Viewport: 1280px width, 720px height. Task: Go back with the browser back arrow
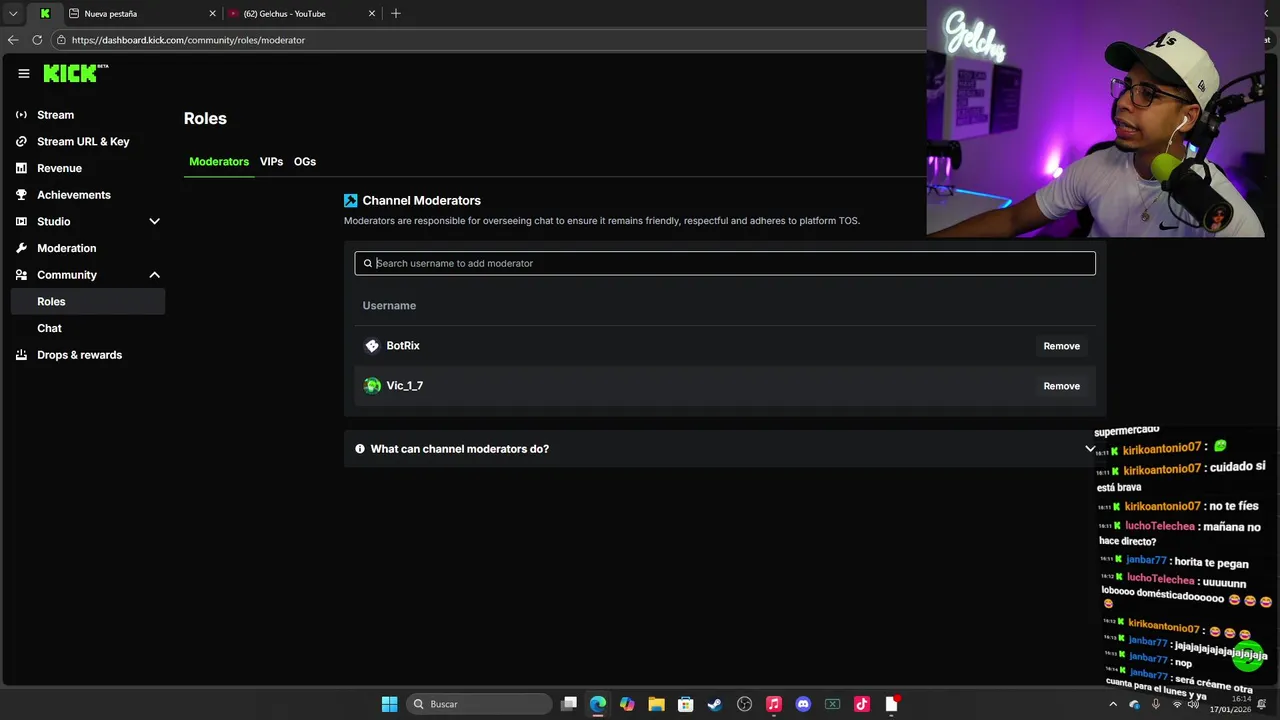pyautogui.click(x=13, y=40)
